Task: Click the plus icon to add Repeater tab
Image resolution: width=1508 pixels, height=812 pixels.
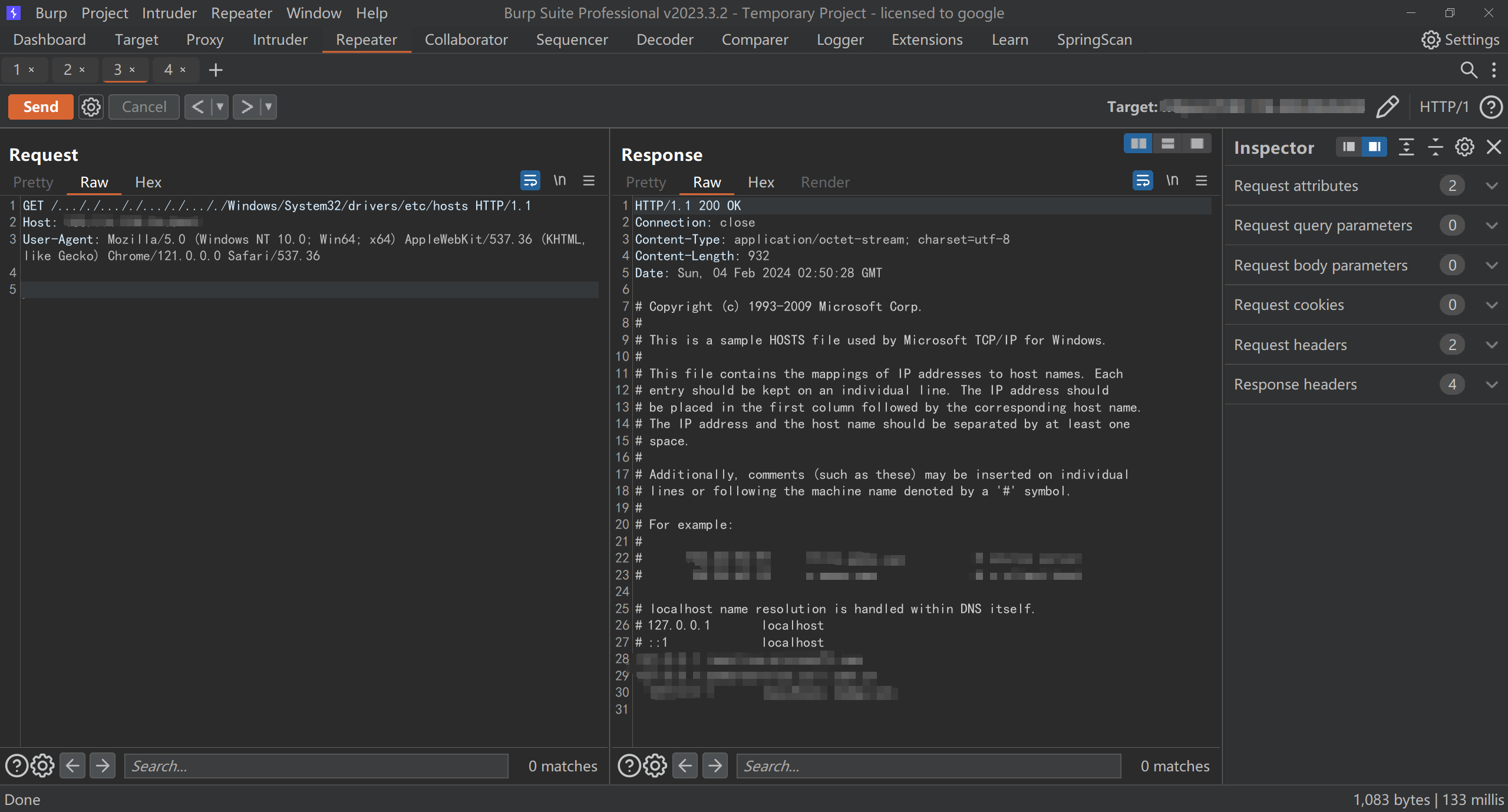Action: 216,70
